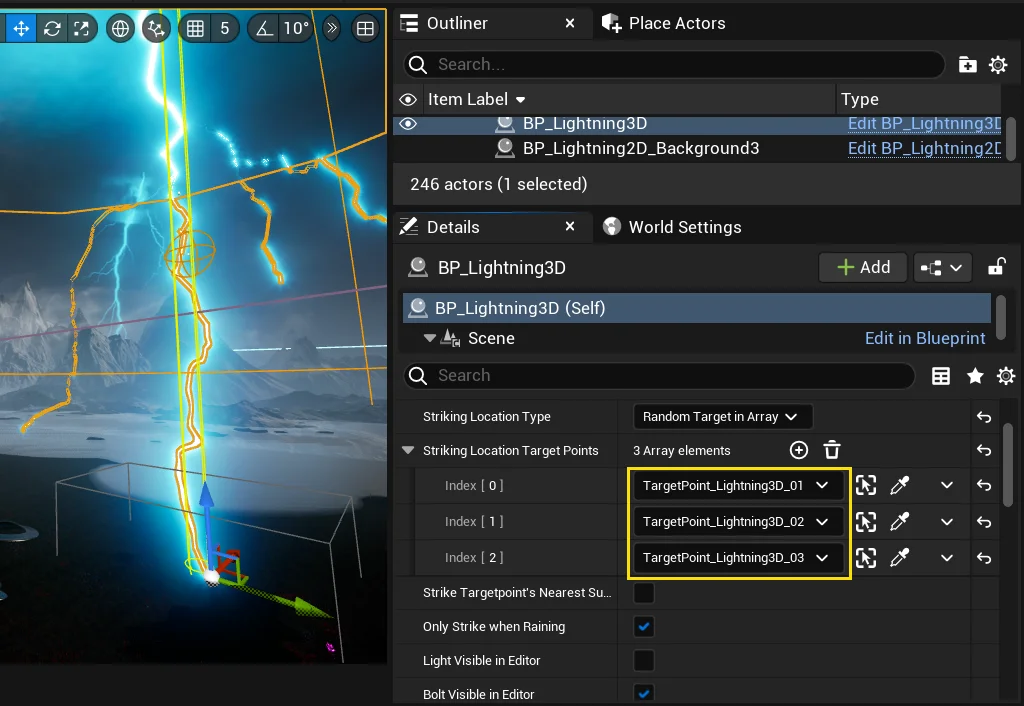Click the eyedropper for Index 0 target

(x=900, y=486)
